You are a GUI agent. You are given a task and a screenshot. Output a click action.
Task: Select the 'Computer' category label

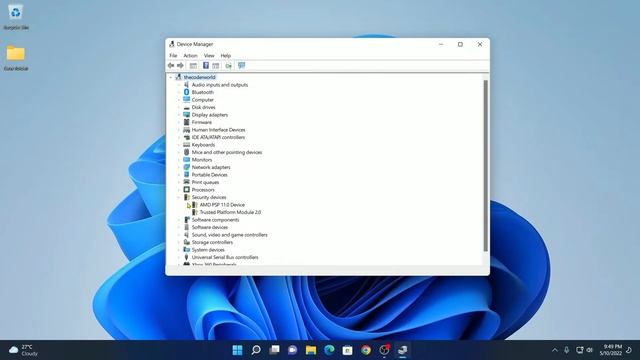point(203,100)
